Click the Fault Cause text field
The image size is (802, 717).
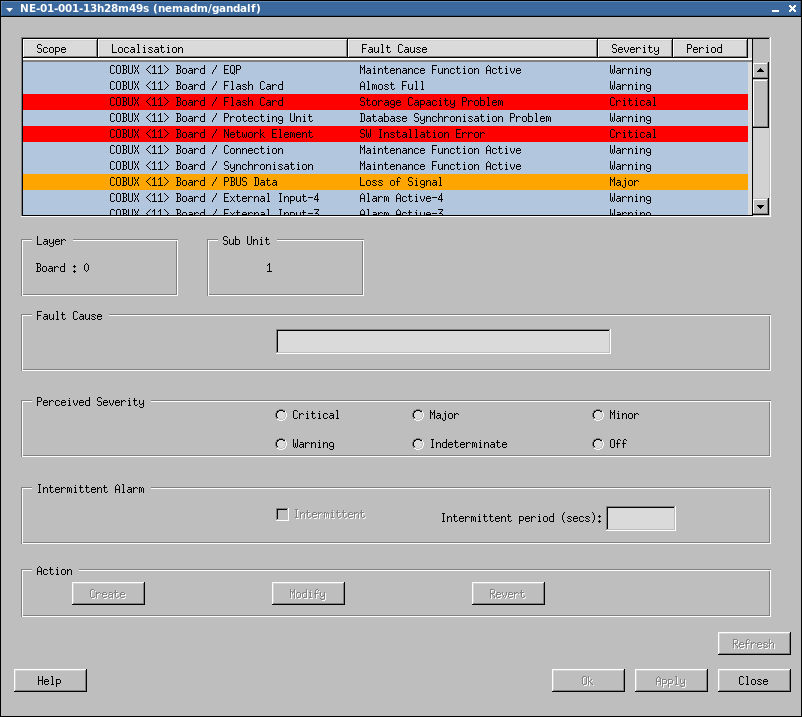443,342
